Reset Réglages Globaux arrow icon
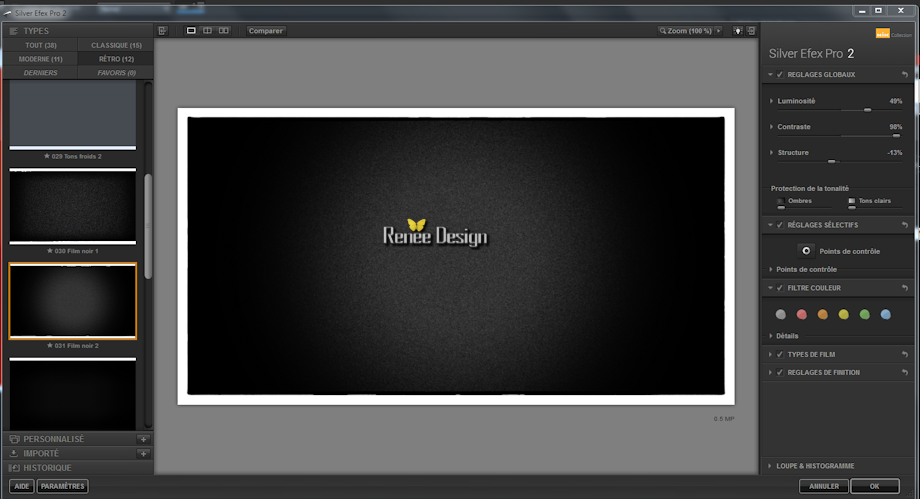 pyautogui.click(x=904, y=75)
